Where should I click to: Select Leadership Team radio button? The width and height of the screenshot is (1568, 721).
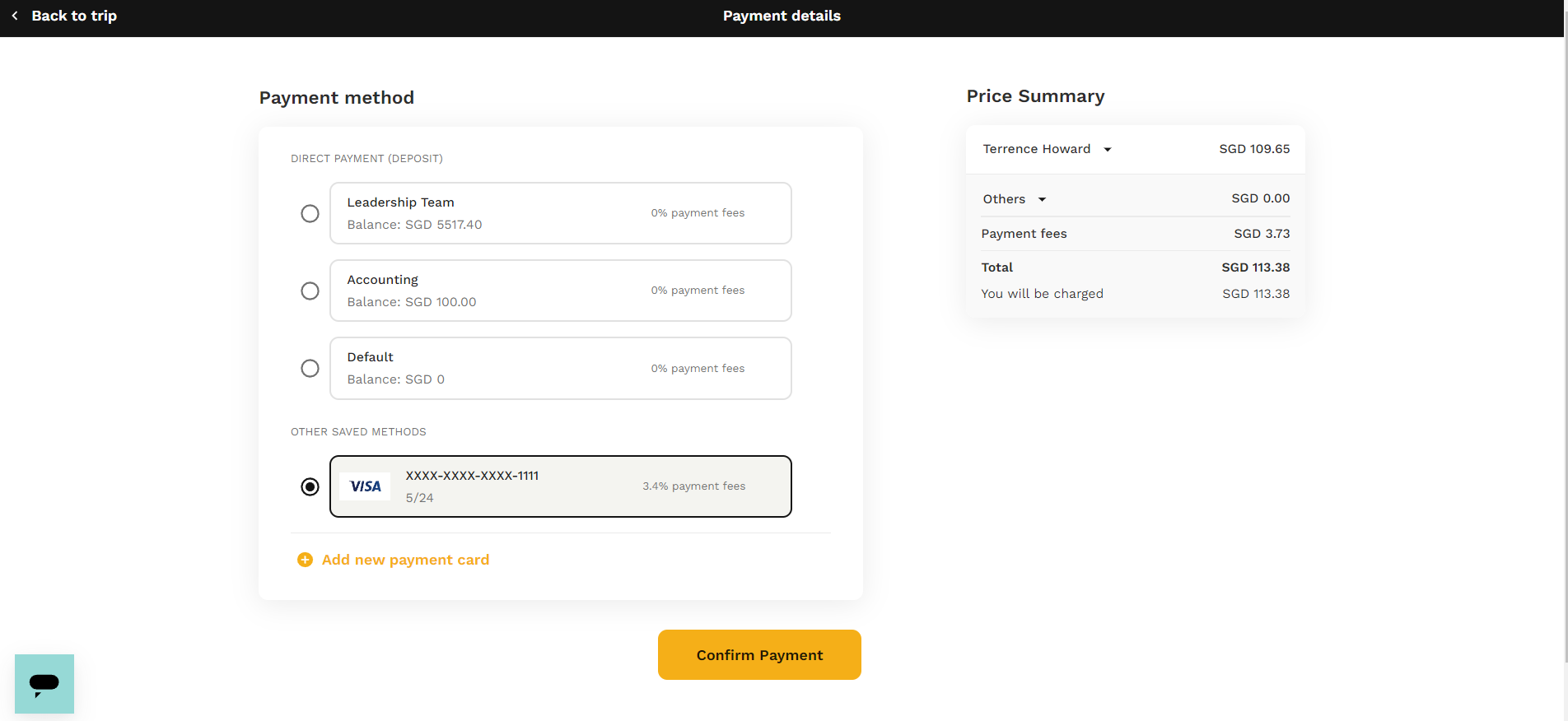(310, 213)
